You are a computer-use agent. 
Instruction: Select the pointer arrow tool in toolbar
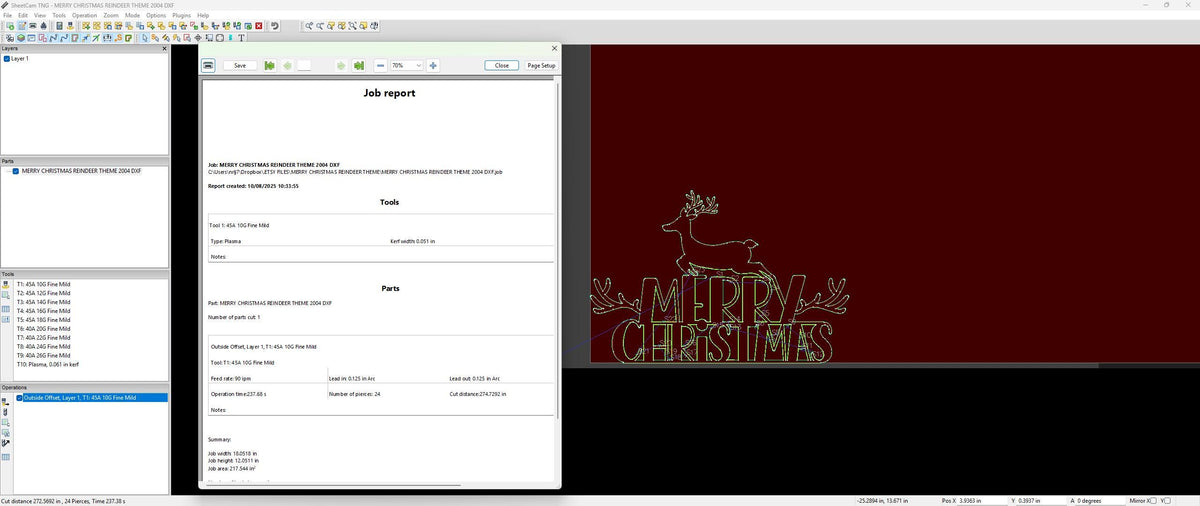coord(145,38)
